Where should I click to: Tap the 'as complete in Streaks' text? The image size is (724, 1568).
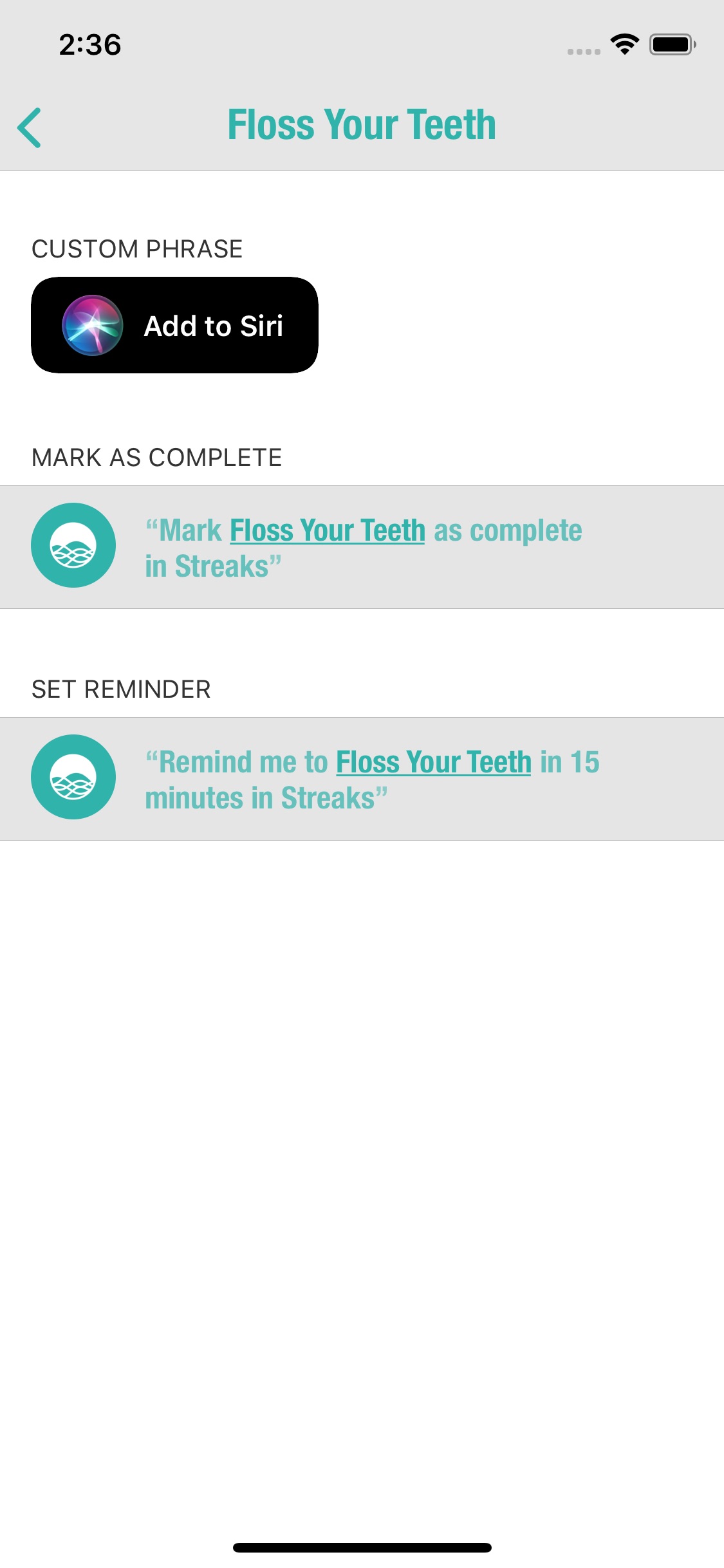click(x=364, y=549)
